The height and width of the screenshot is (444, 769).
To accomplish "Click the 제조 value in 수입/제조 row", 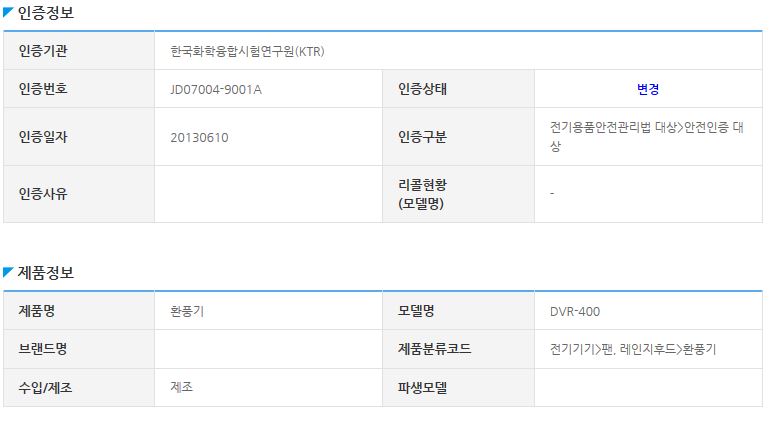I will pyautogui.click(x=181, y=387).
